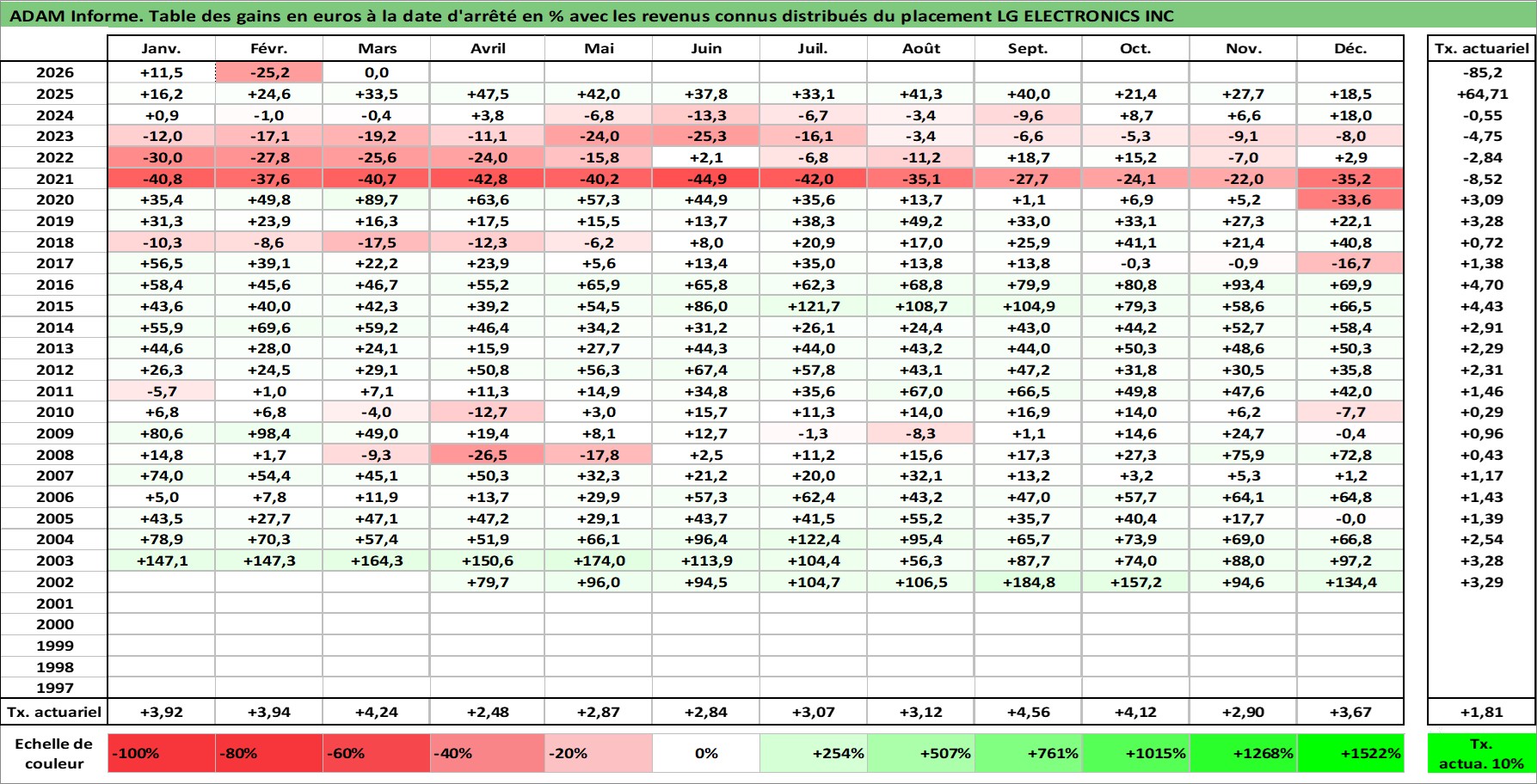Click the +75,9 cell in Nov. 2008
The width and height of the screenshot is (1537, 784).
(1244, 455)
